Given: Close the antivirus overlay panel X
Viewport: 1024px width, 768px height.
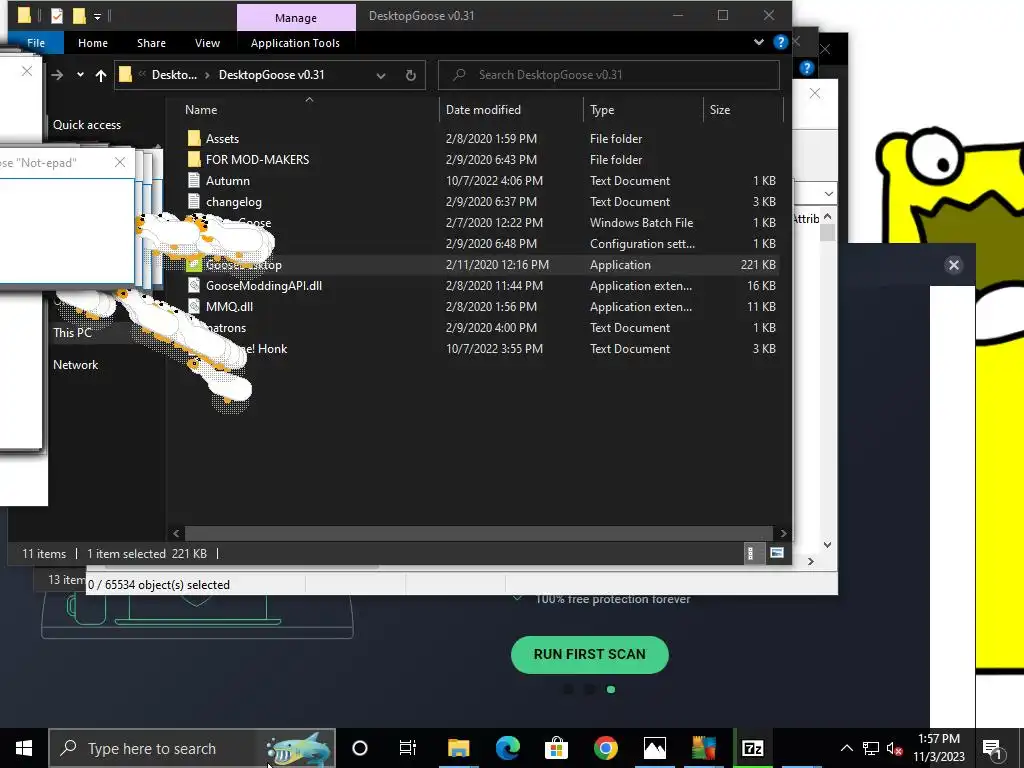Looking at the screenshot, I should pyautogui.click(x=953, y=264).
